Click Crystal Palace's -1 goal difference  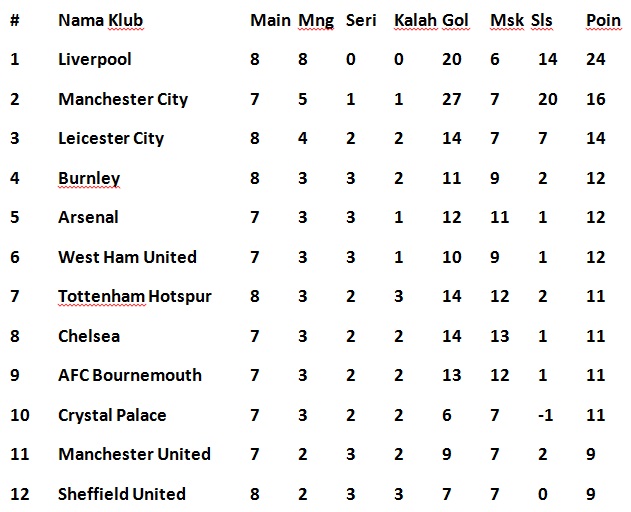click(545, 415)
